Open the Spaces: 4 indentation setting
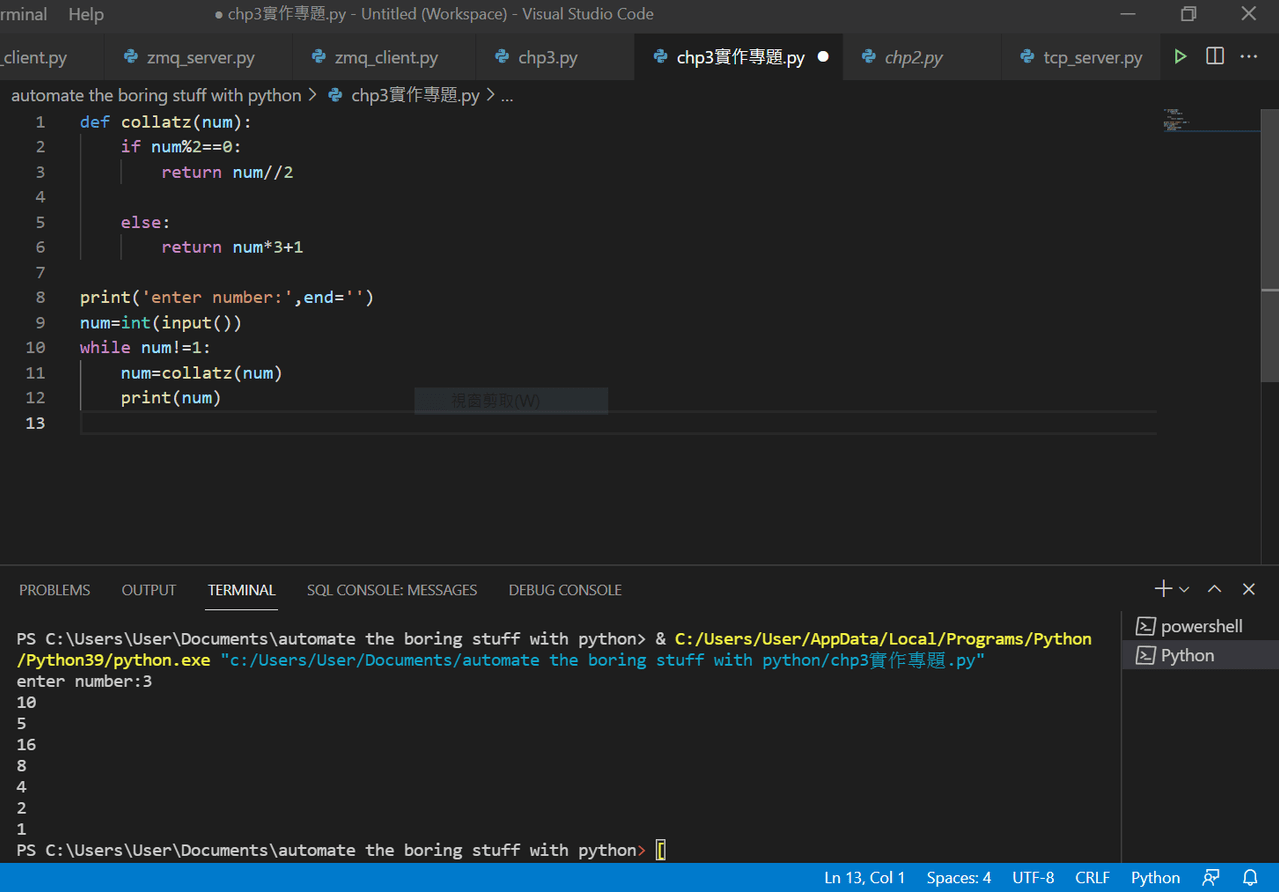The width and height of the screenshot is (1279, 892). point(959,877)
